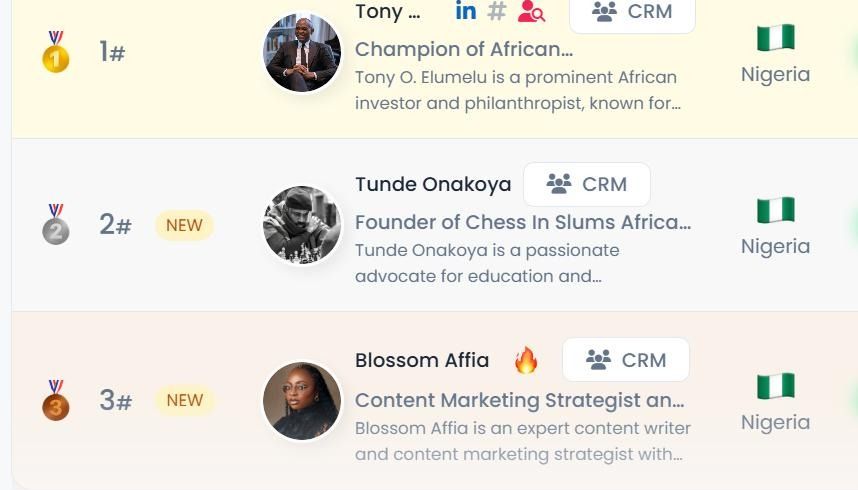Image resolution: width=858 pixels, height=490 pixels.
Task: Open Tunde Onakoya's profile name link
Action: coord(433,185)
